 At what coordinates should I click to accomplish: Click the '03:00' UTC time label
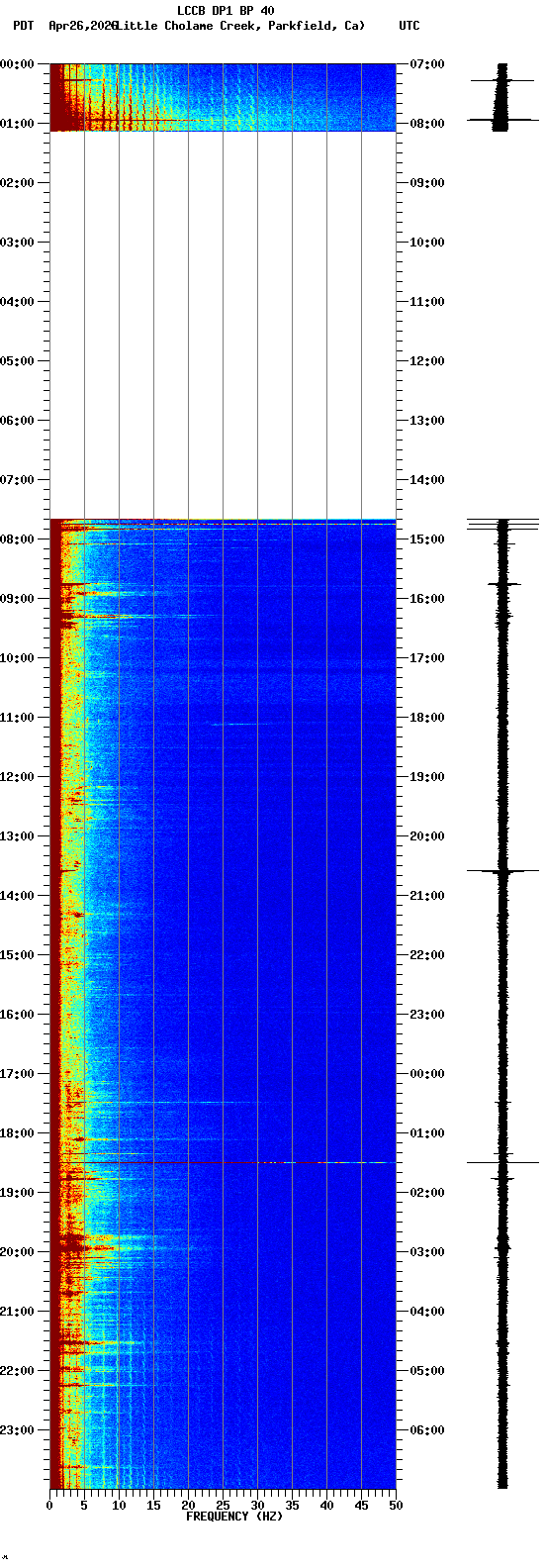[427, 1252]
